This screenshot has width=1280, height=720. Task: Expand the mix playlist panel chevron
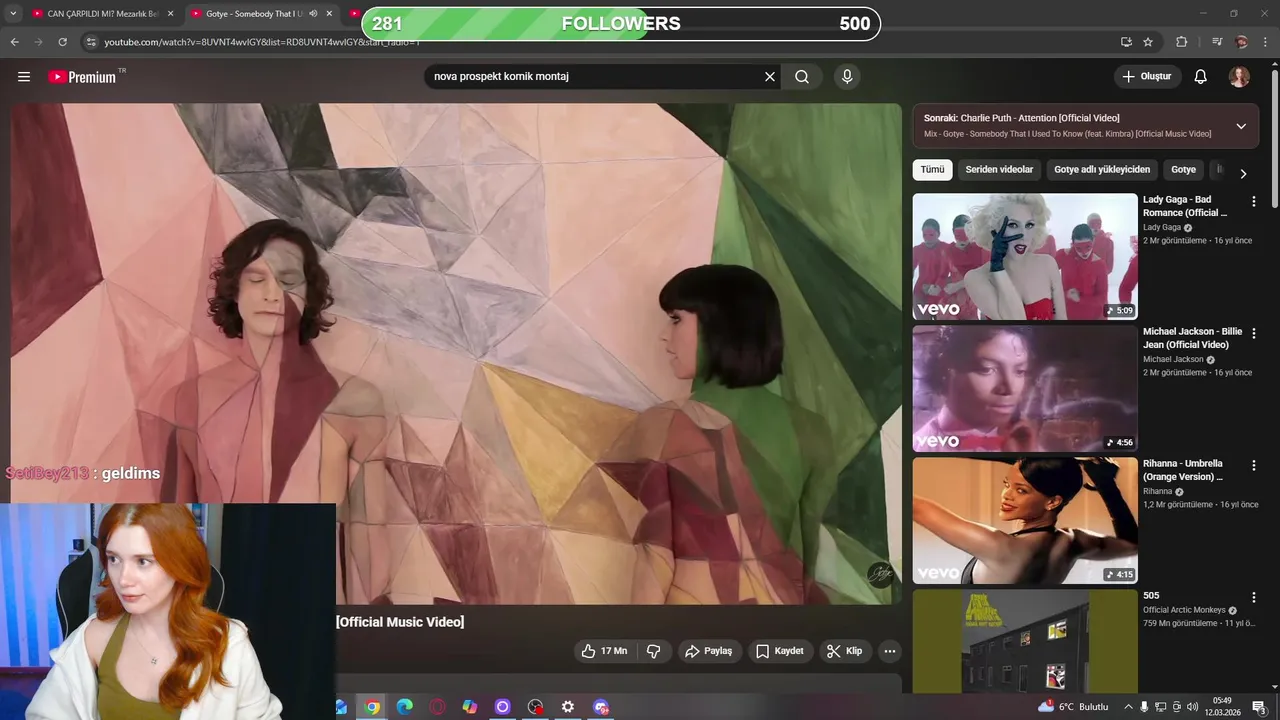tap(1241, 126)
